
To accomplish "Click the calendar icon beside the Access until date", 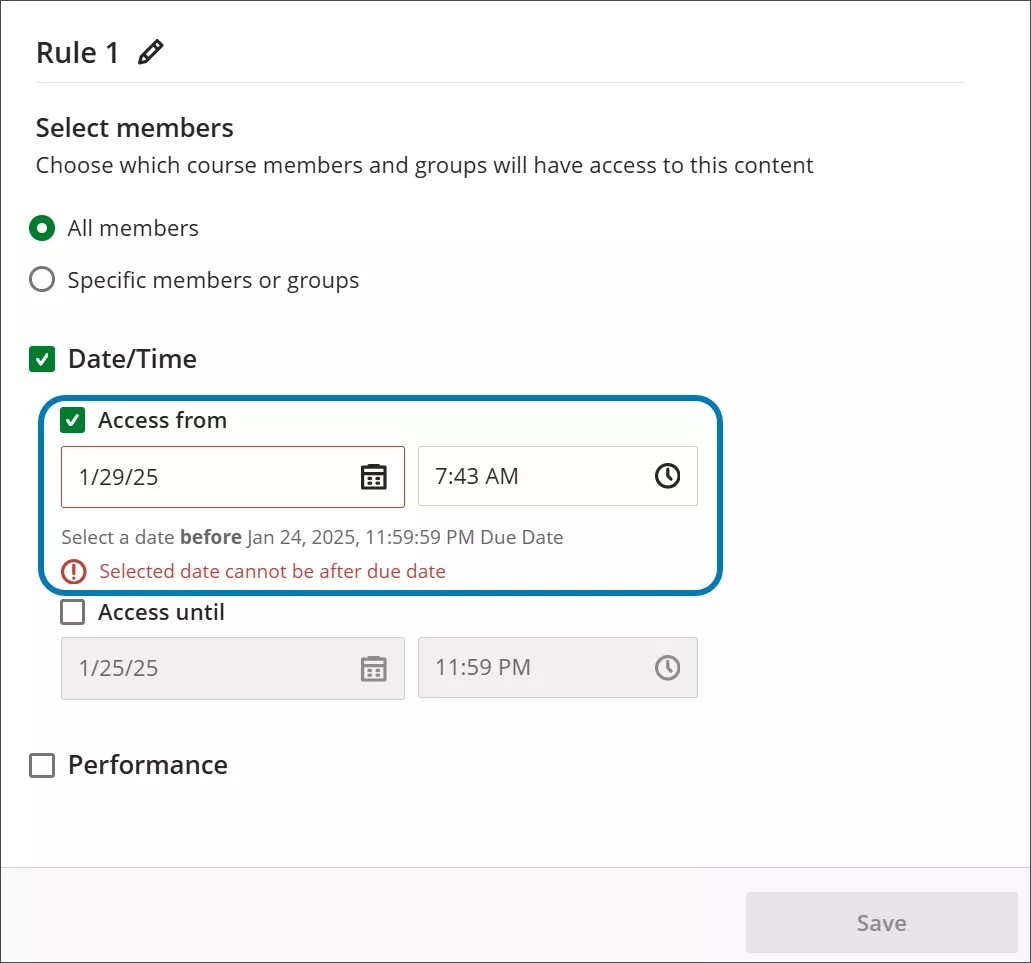I will coord(373,668).
